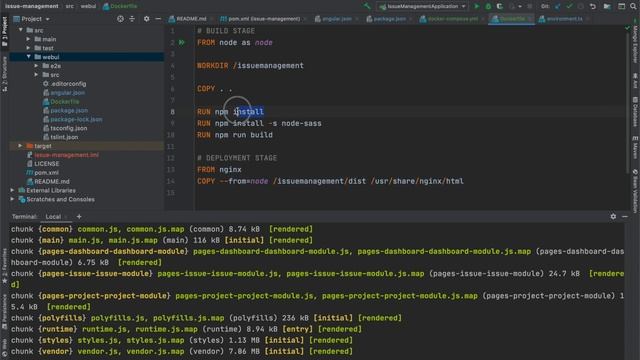Expand the e2e folder

tap(36, 66)
